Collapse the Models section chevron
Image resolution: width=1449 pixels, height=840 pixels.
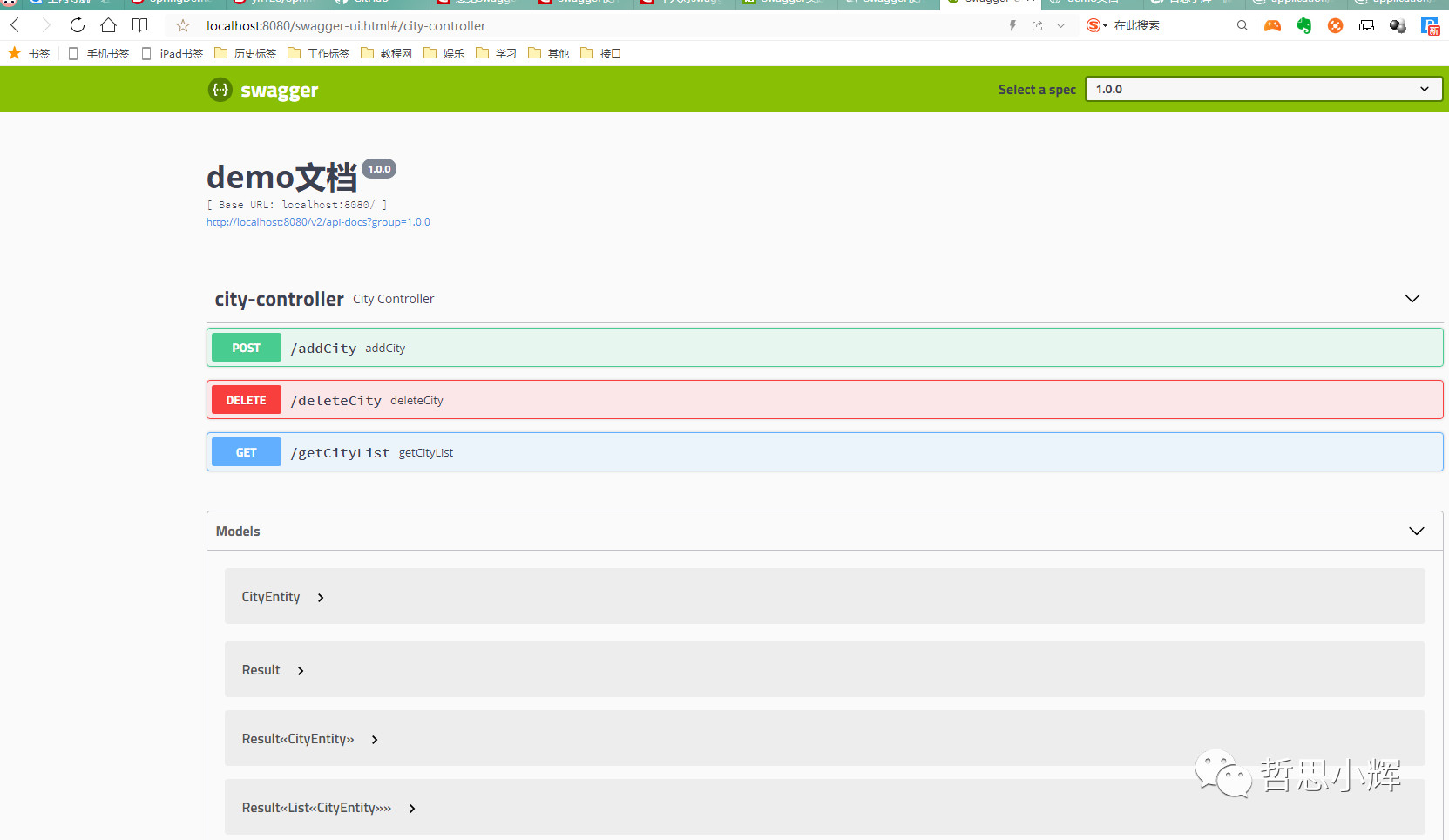[1417, 531]
